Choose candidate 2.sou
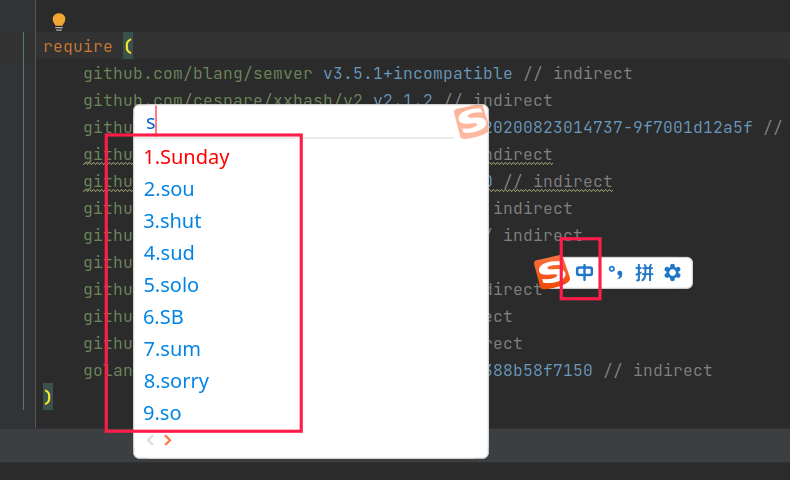Screen dimensions: 790x480 click(169, 189)
